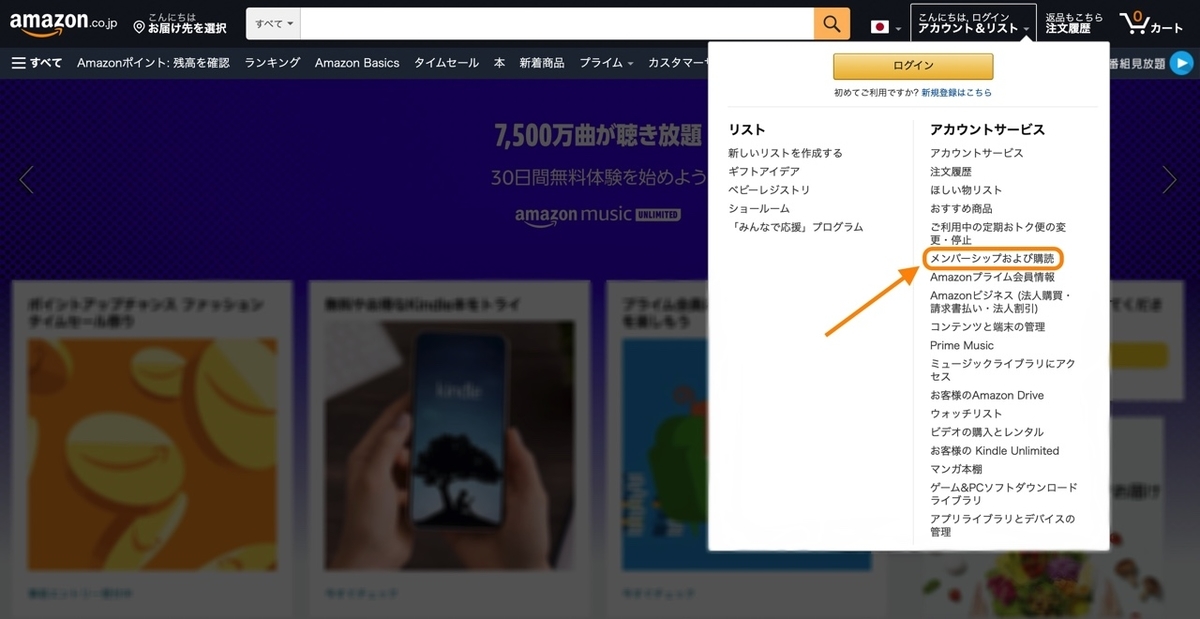1200x619 pixels.
Task: Click the 新規登録はこちら link
Action: (x=957, y=93)
